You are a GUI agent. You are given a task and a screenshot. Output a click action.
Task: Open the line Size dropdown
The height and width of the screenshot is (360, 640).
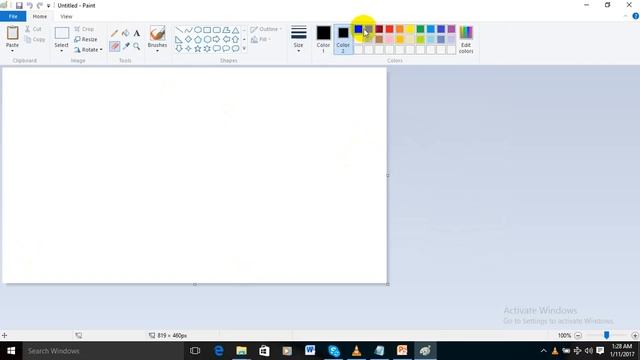[x=299, y=39]
